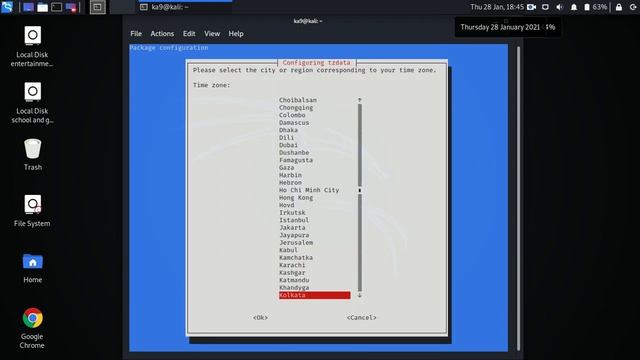Viewport: 640px width, 360px height.
Task: Select Gaza time zone
Action: click(287, 167)
